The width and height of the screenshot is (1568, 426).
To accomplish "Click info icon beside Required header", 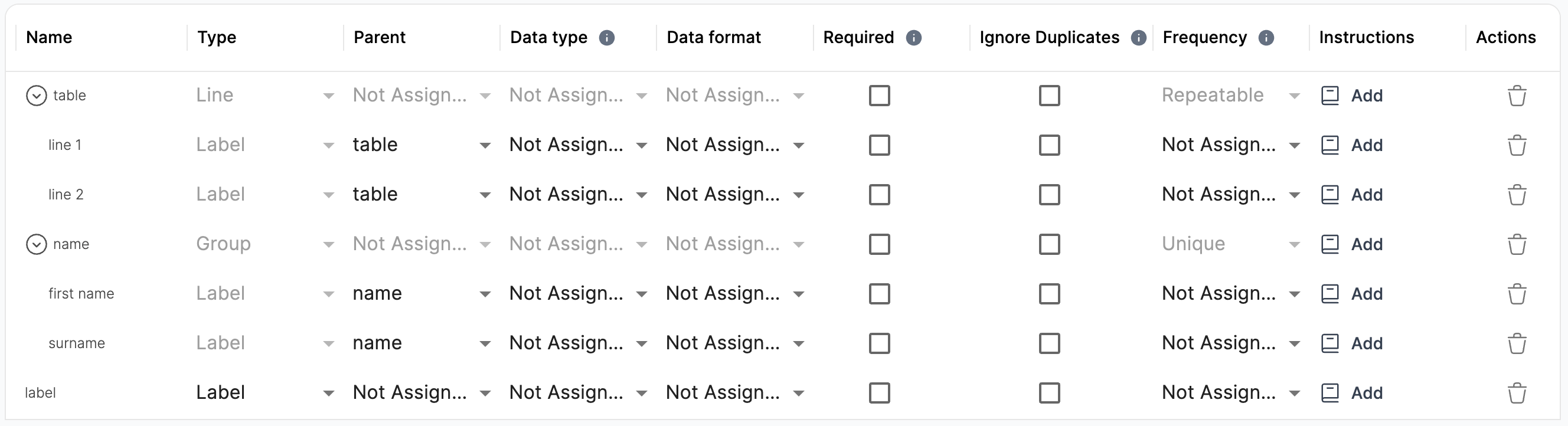I will point(913,38).
